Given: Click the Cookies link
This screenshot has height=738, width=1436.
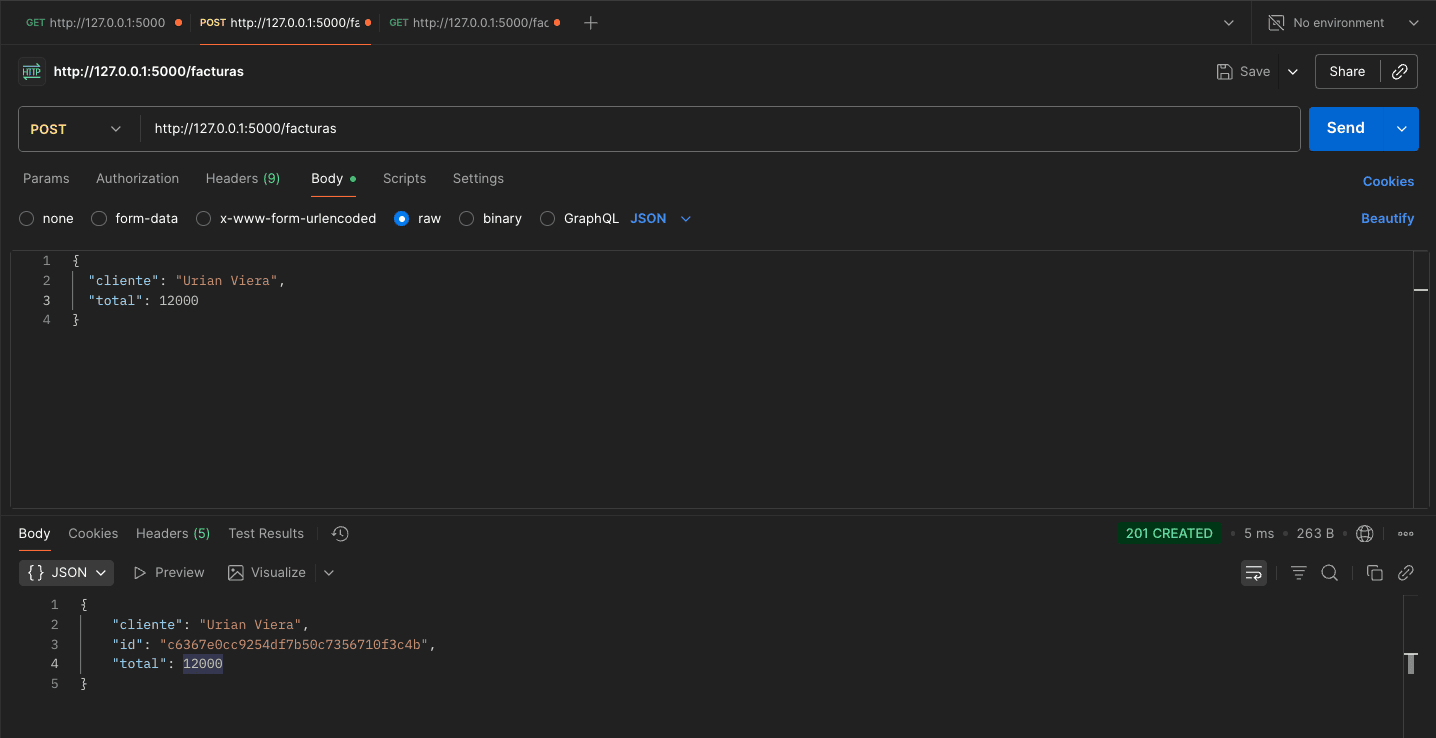Looking at the screenshot, I should click(1388, 181).
